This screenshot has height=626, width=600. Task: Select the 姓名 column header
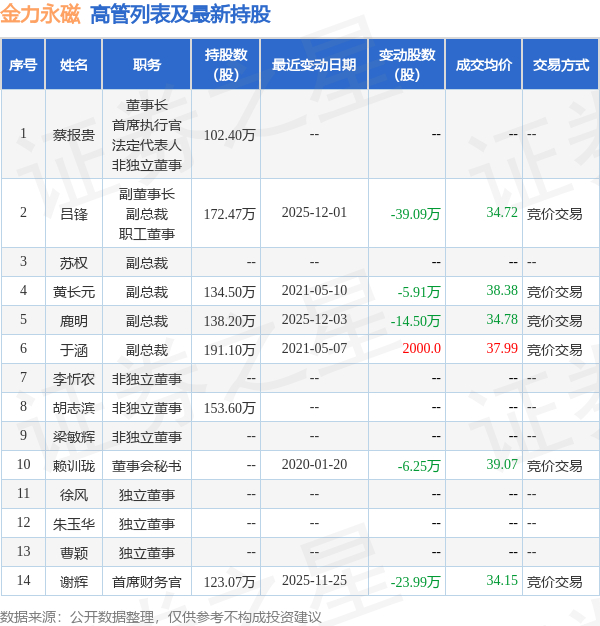(74, 65)
